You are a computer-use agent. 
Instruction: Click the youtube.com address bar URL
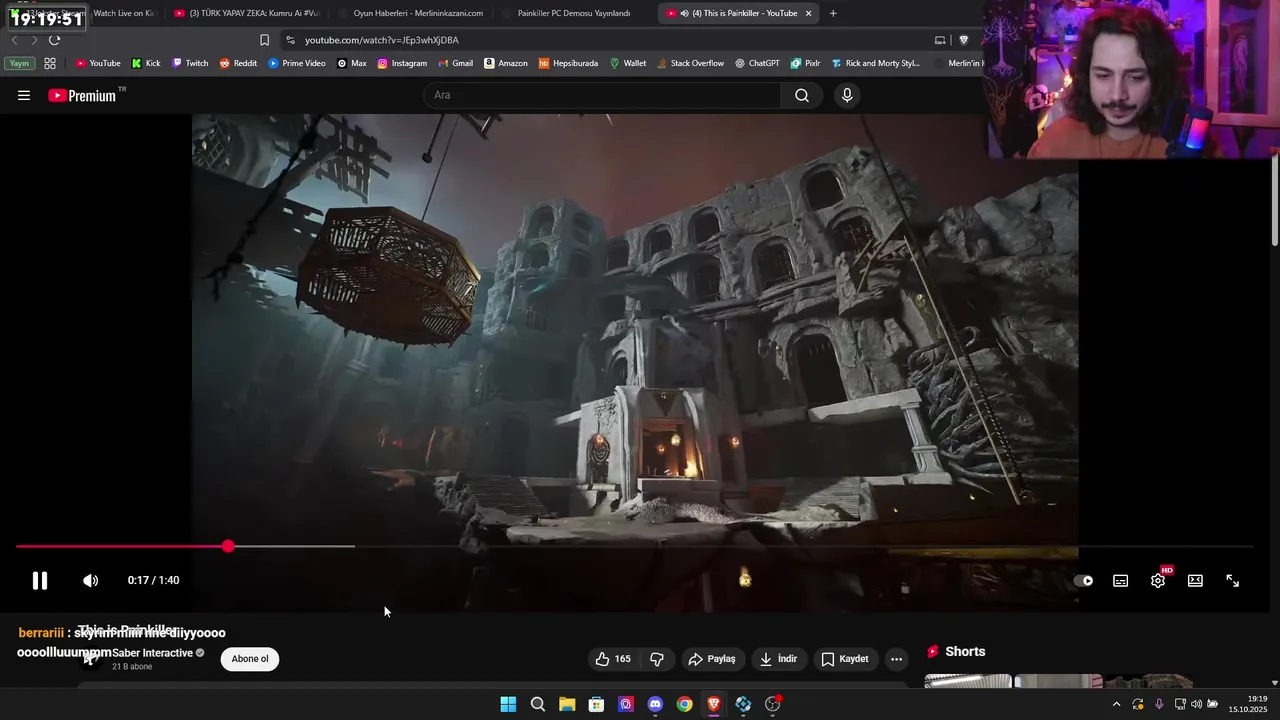(381, 40)
